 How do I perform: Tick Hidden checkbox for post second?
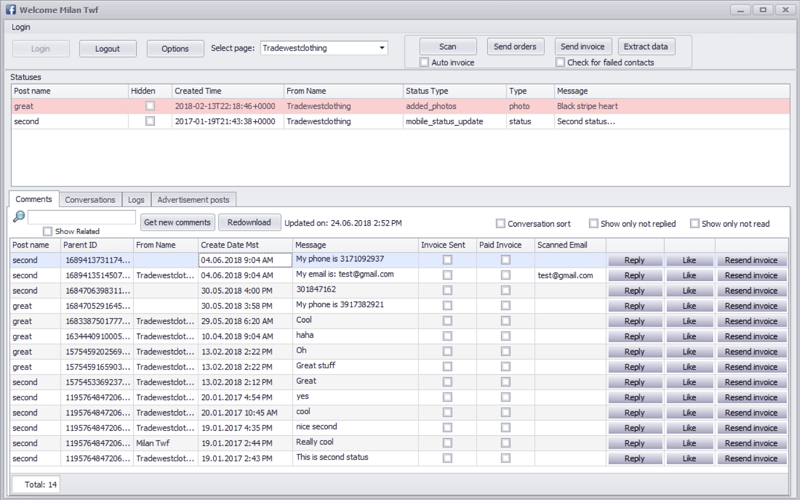tap(150, 121)
